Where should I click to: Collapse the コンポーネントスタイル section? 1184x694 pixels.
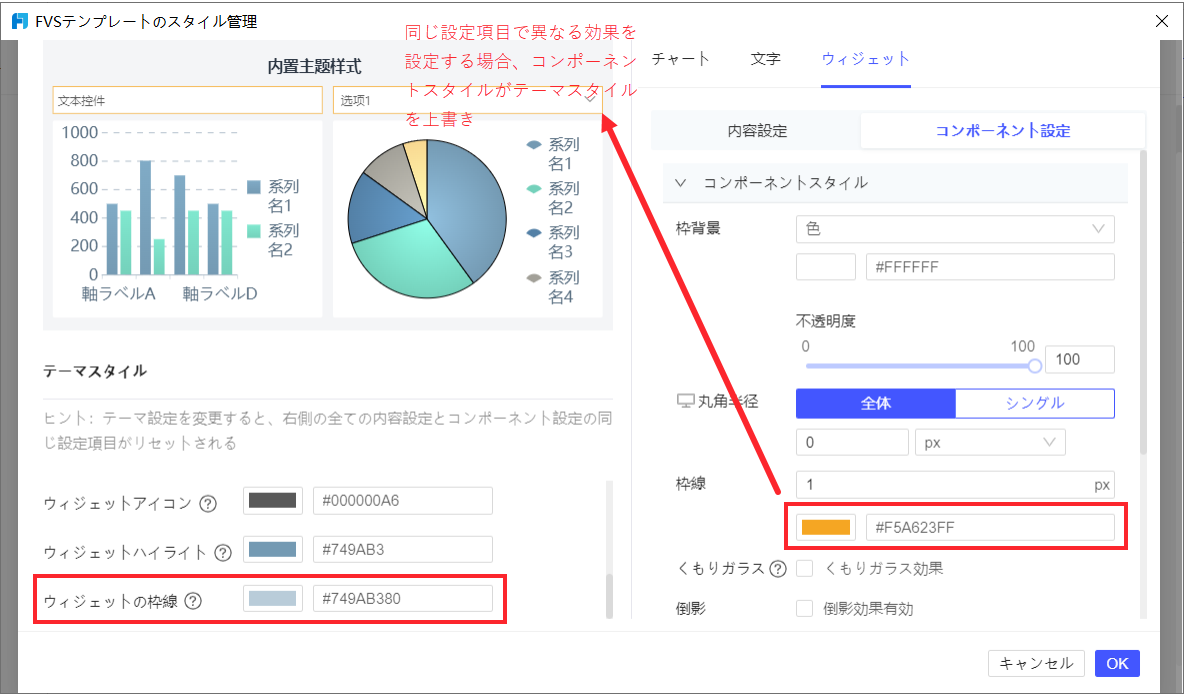[x=680, y=183]
